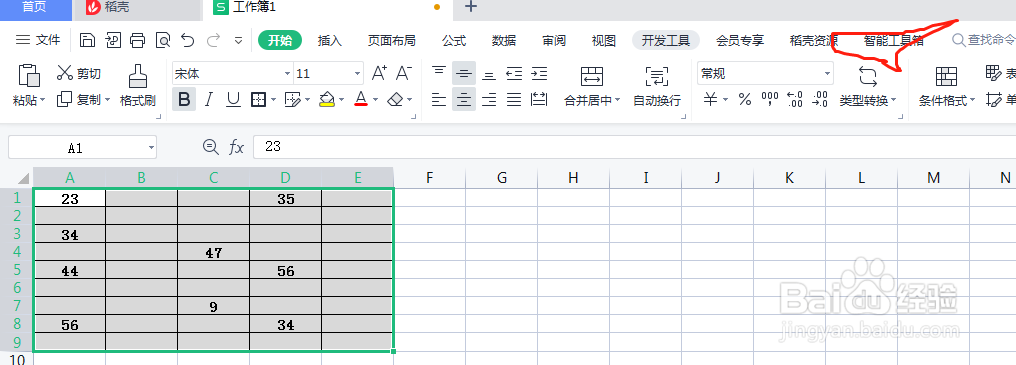Switch to the 开发工具 ribbon tab
The image size is (1016, 365).
point(666,41)
